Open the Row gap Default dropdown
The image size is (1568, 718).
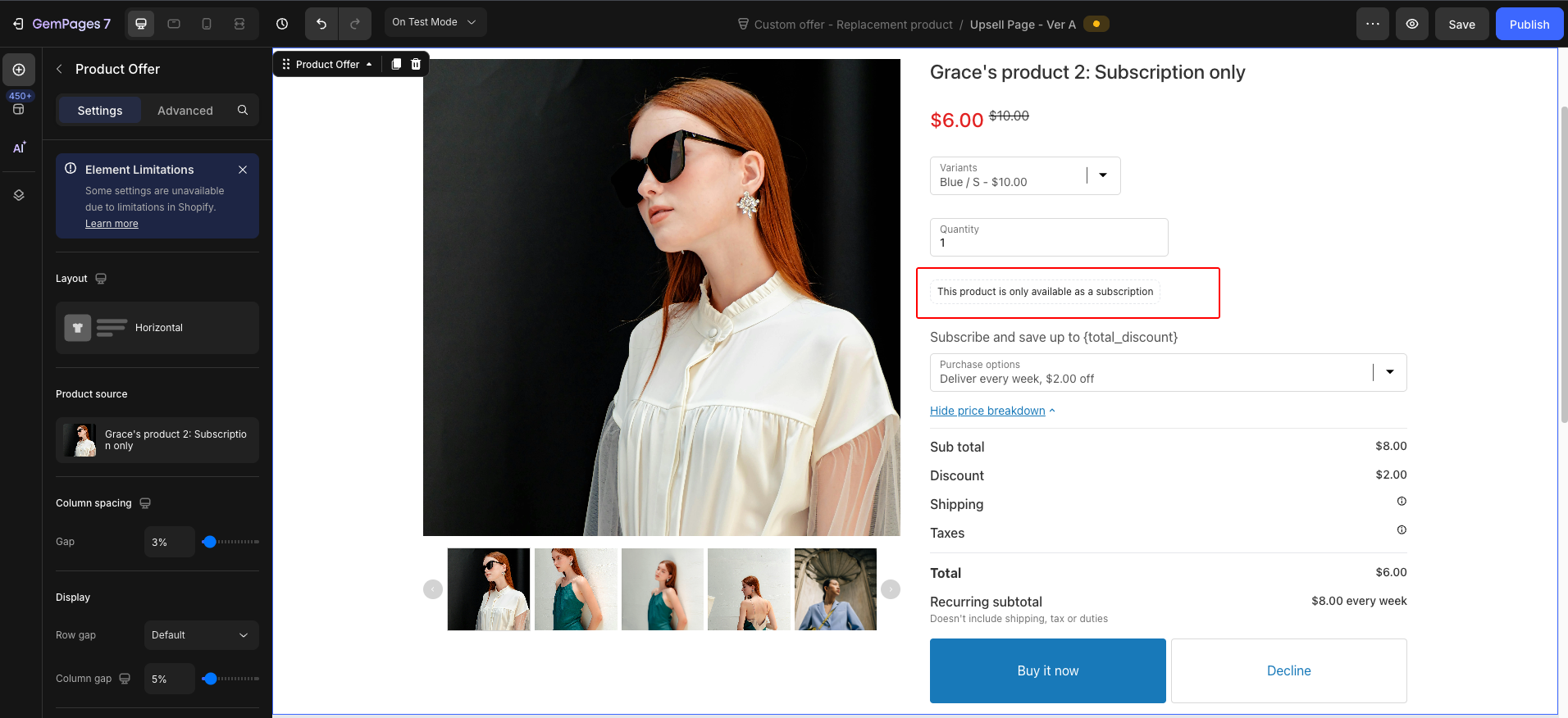202,635
